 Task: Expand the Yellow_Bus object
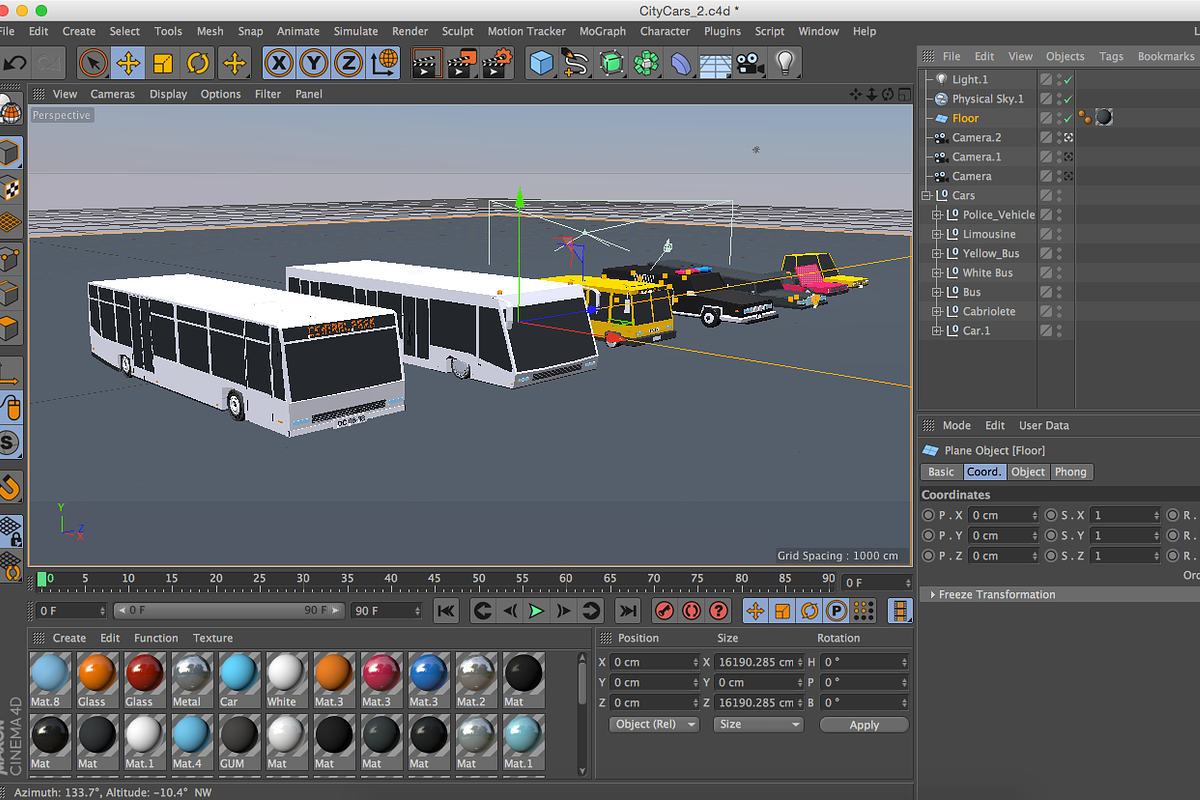pyautogui.click(x=937, y=253)
